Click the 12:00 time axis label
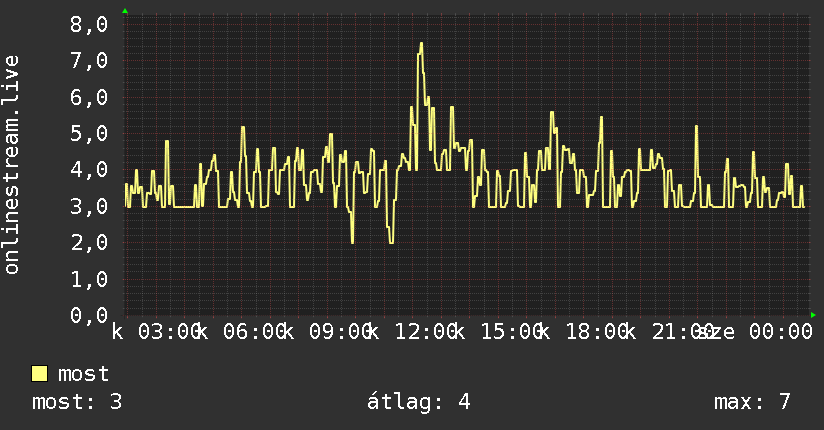Viewport: 824px width, 430px height. click(426, 332)
